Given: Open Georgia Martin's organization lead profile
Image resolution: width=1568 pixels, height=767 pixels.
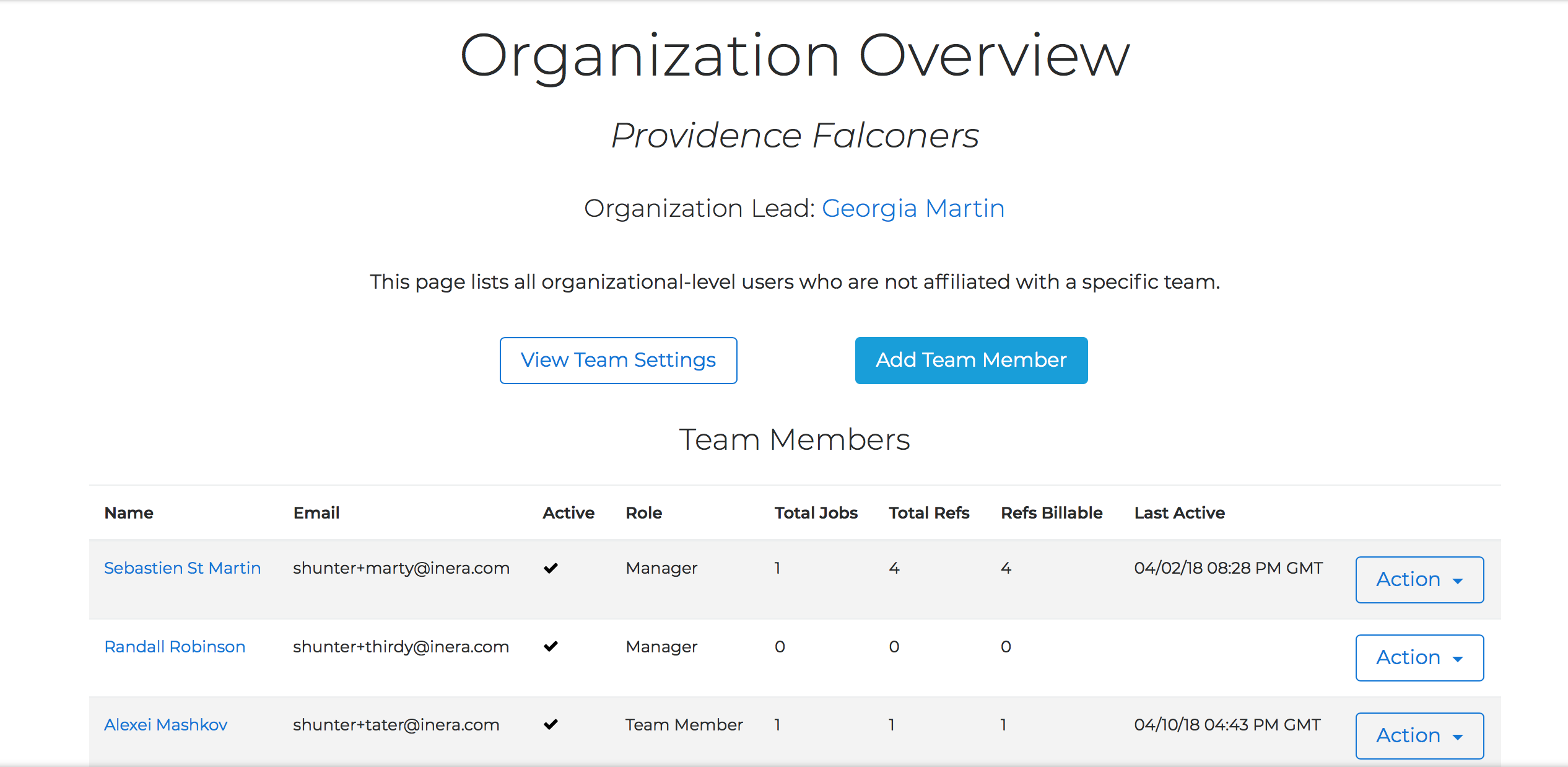Looking at the screenshot, I should tap(913, 209).
